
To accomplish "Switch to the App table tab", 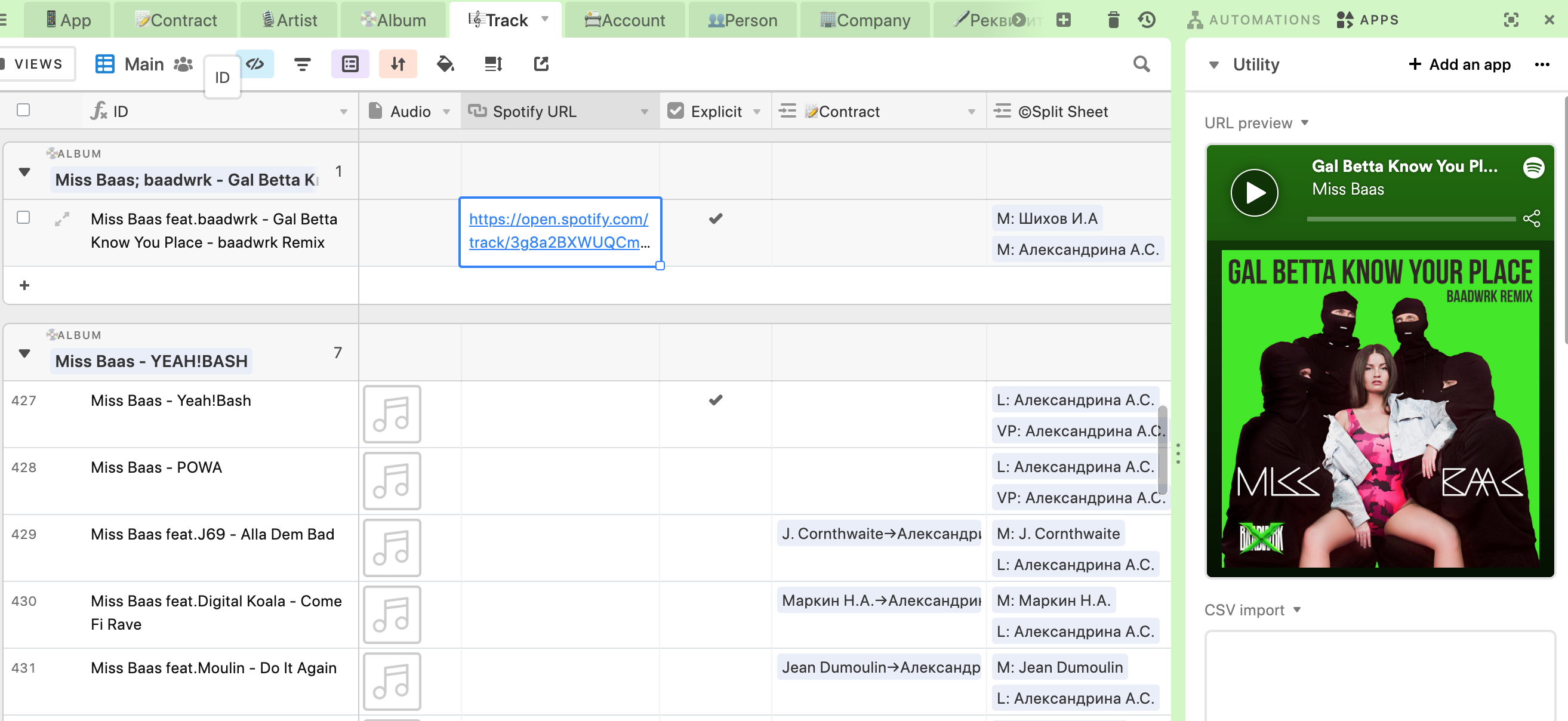I will pos(68,20).
